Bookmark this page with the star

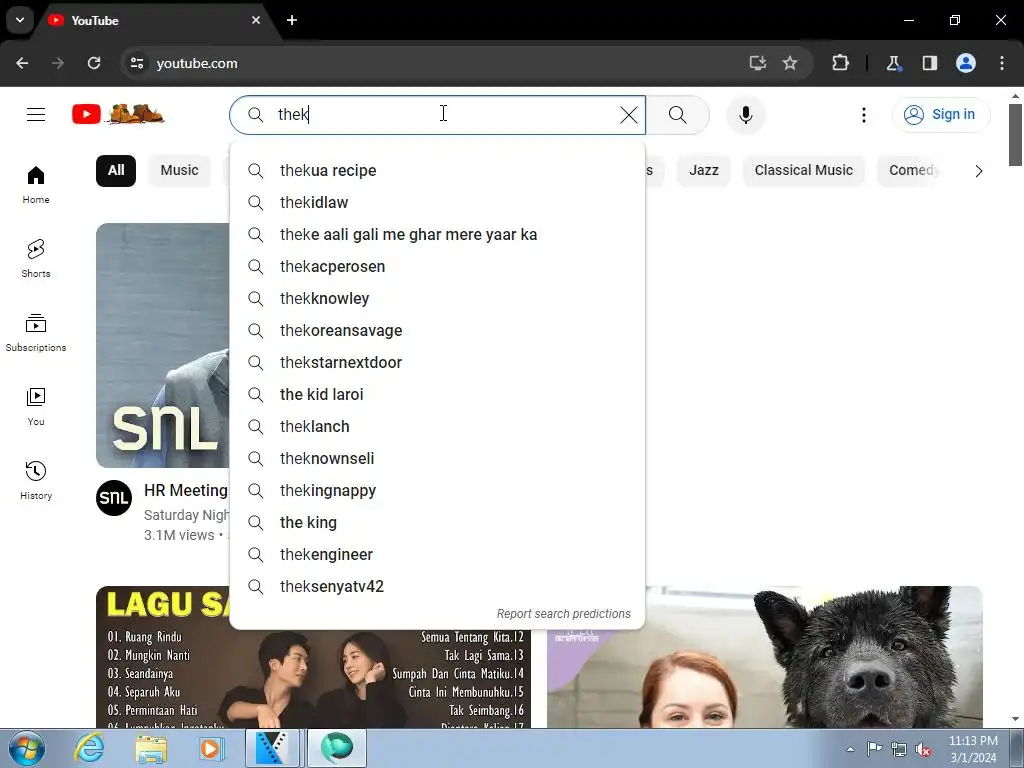(x=790, y=63)
